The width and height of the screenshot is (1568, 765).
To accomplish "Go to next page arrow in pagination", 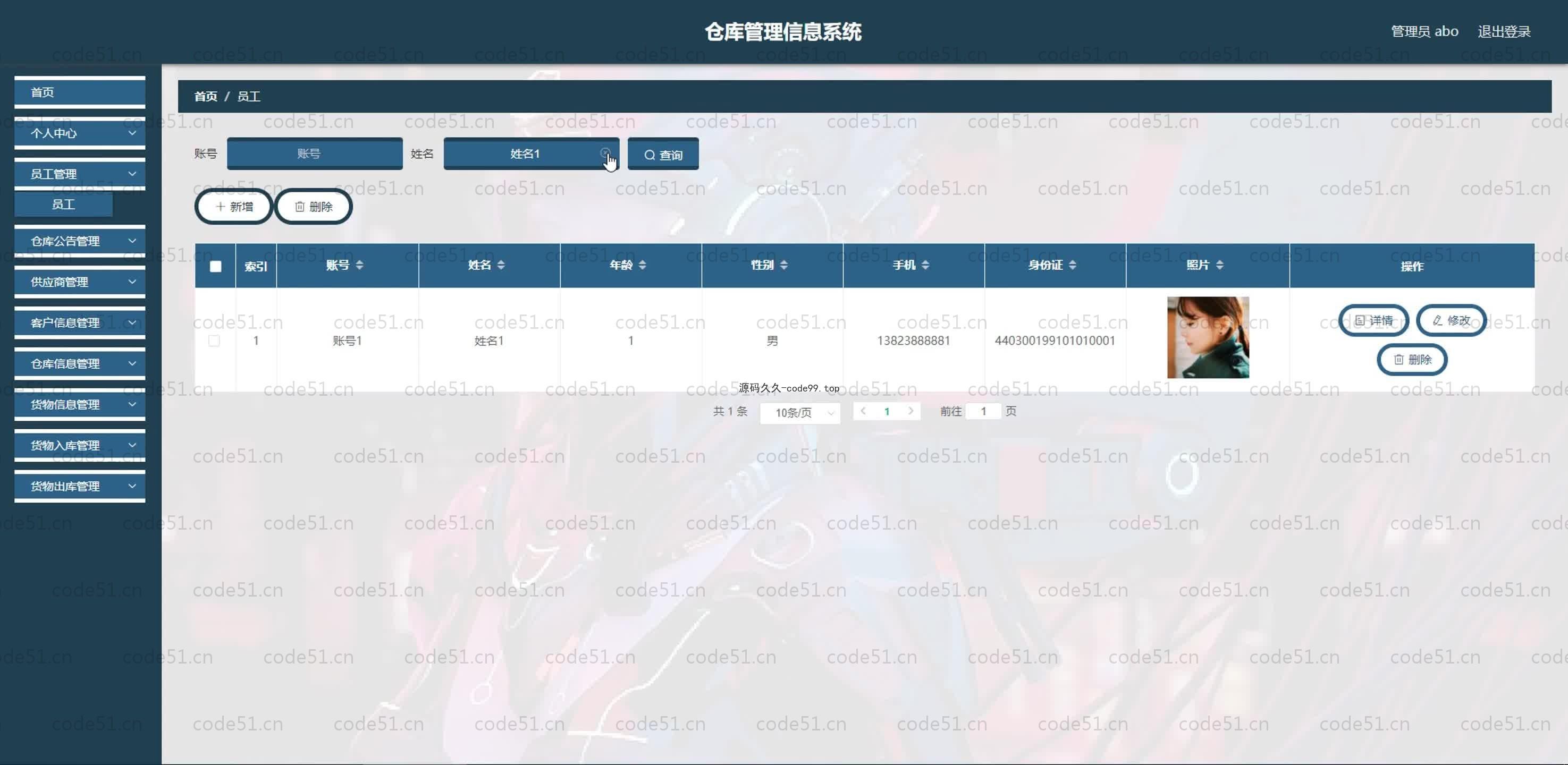I will click(911, 411).
